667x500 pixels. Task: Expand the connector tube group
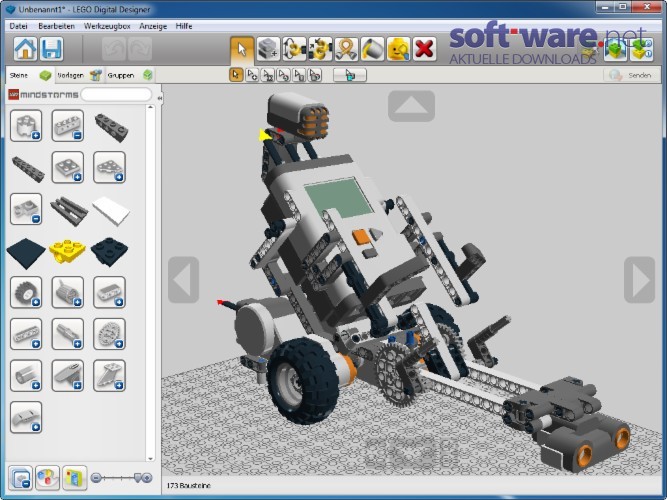[x=26, y=376]
